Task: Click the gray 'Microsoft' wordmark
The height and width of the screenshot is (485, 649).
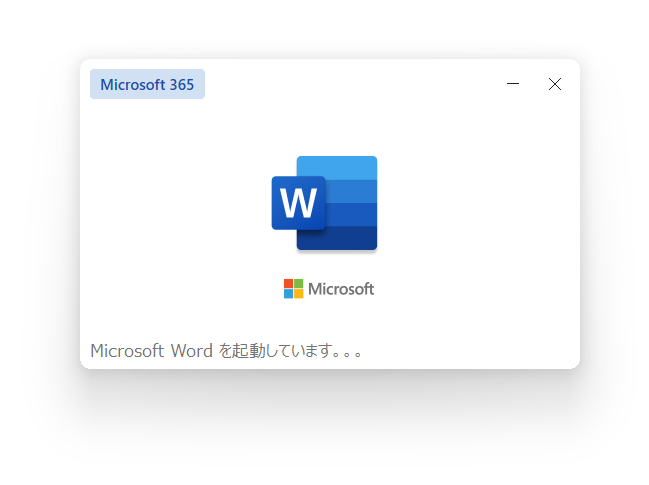Action: (x=341, y=289)
